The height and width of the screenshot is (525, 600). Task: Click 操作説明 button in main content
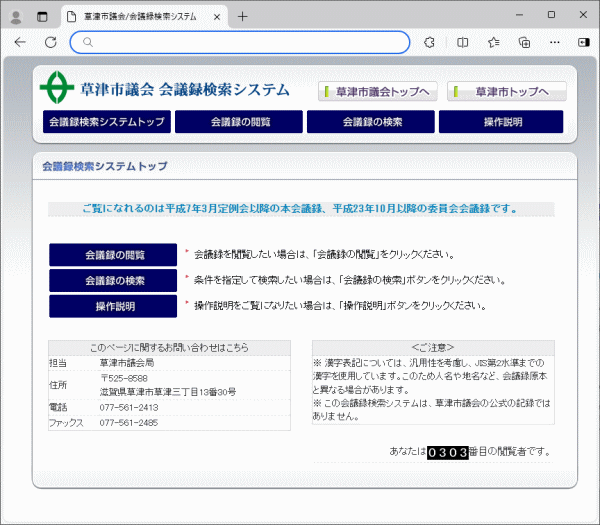point(113,306)
